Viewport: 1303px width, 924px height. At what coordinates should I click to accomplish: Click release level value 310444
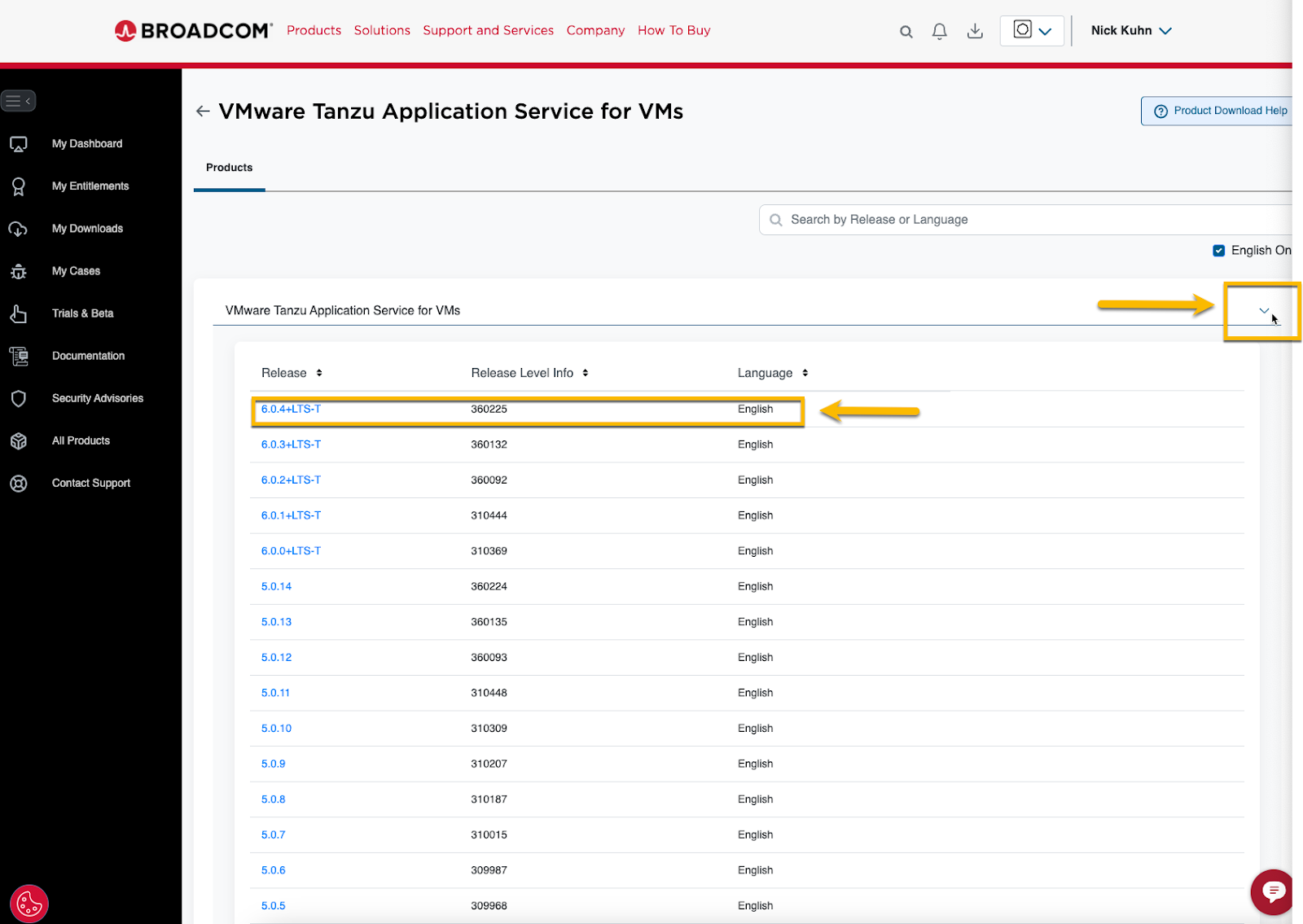click(489, 515)
